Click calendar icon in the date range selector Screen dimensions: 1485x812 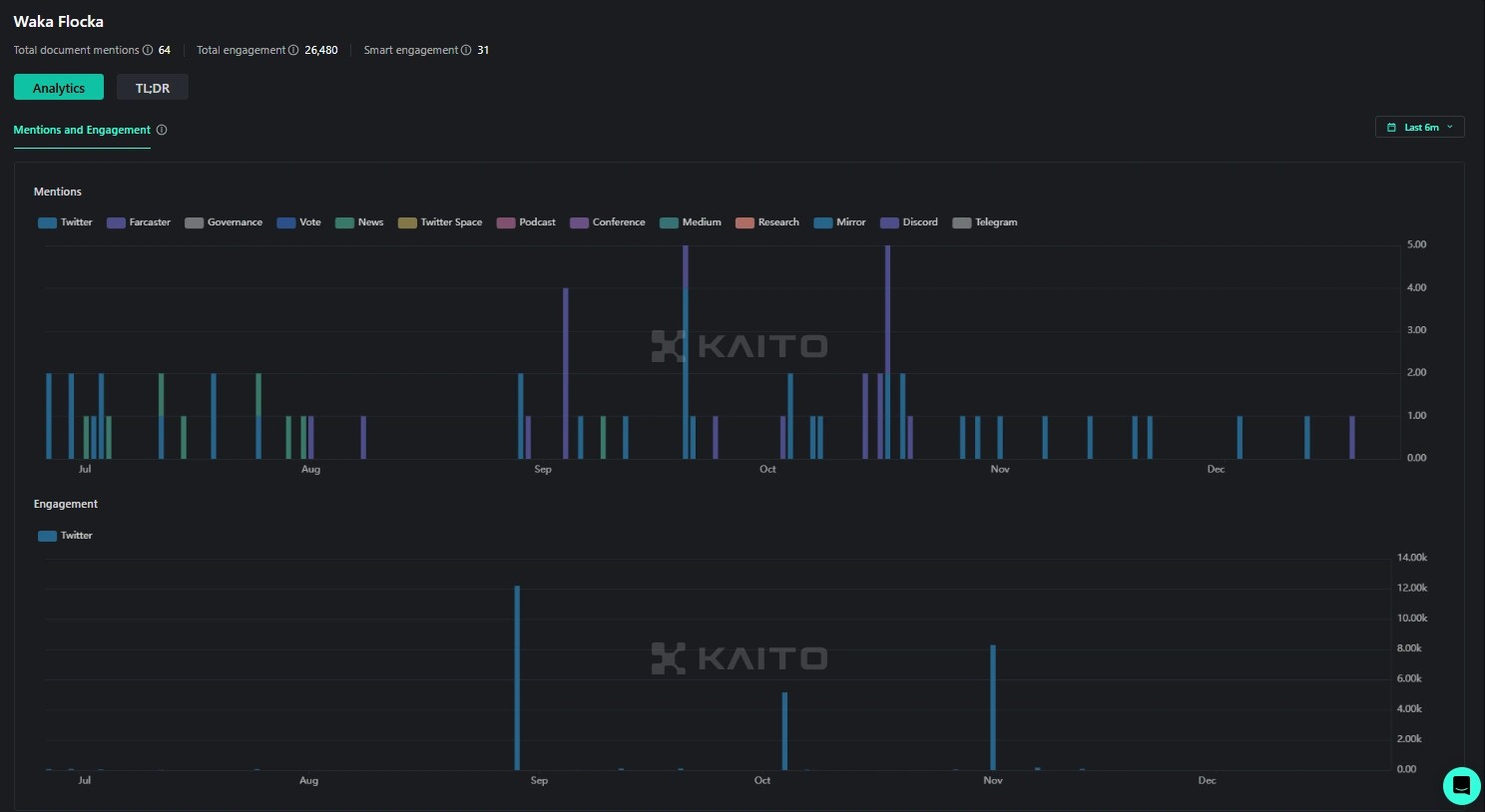click(1391, 128)
